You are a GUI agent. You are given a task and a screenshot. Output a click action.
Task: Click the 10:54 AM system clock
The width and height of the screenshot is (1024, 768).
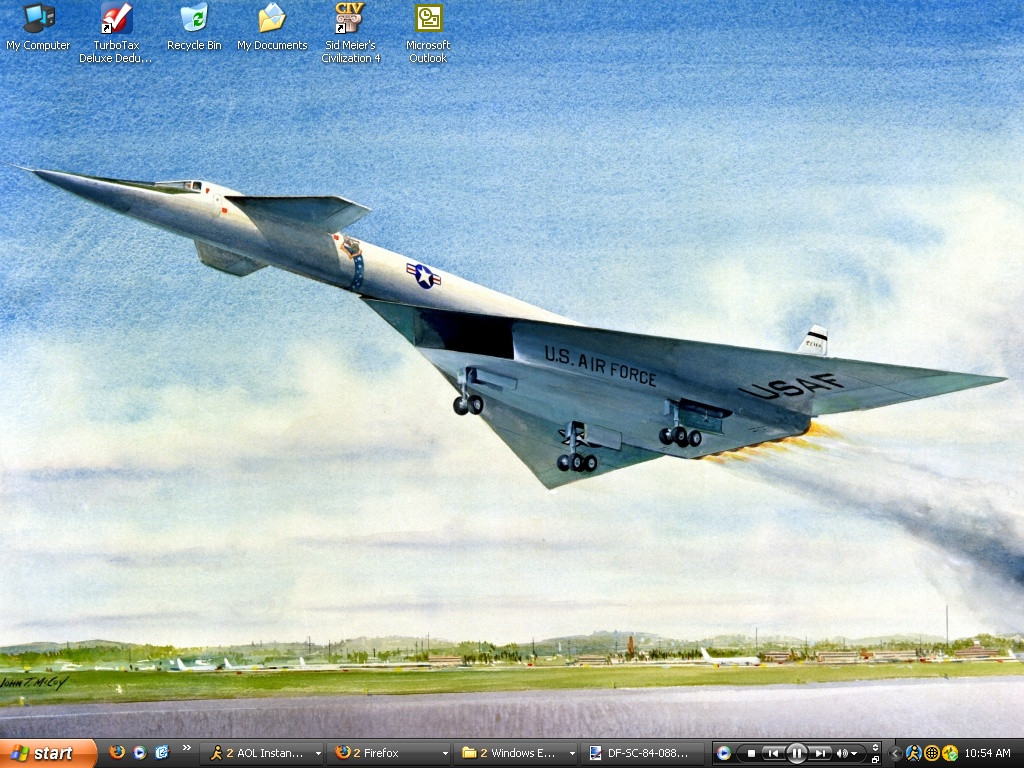point(987,753)
